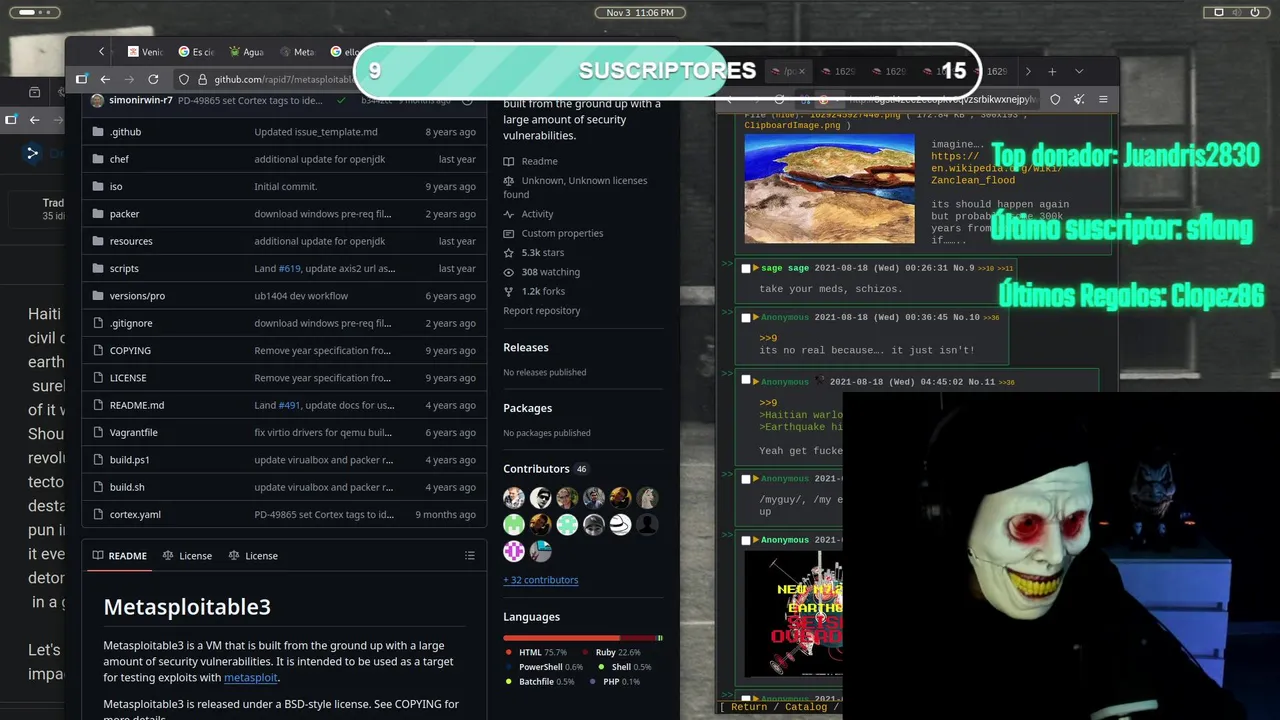Switch to the Es cie browser tab
Image resolution: width=1280 pixels, height=720 pixels.
click(x=196, y=52)
